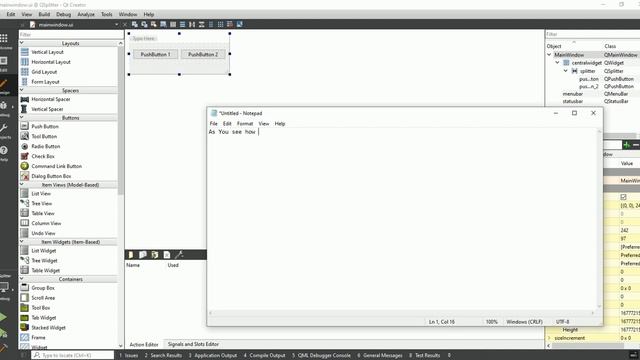Image resolution: width=640 pixels, height=360 pixels.
Task: Open Qt Creator Window menu
Action: [128, 14]
